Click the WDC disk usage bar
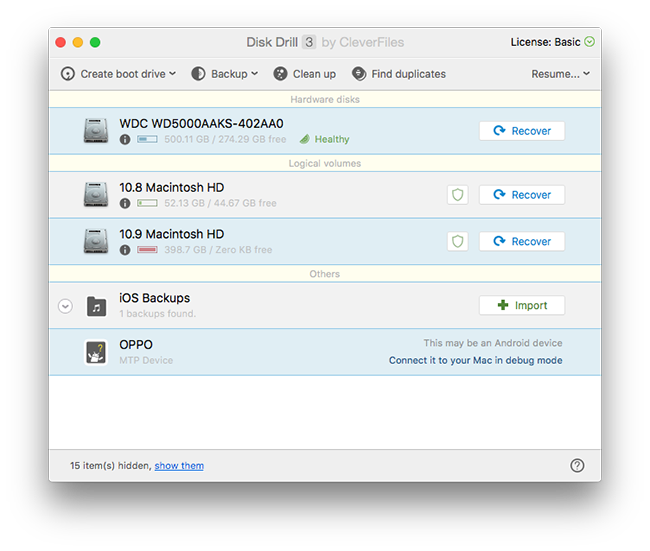Screen dimensions: 650x551 point(147,139)
